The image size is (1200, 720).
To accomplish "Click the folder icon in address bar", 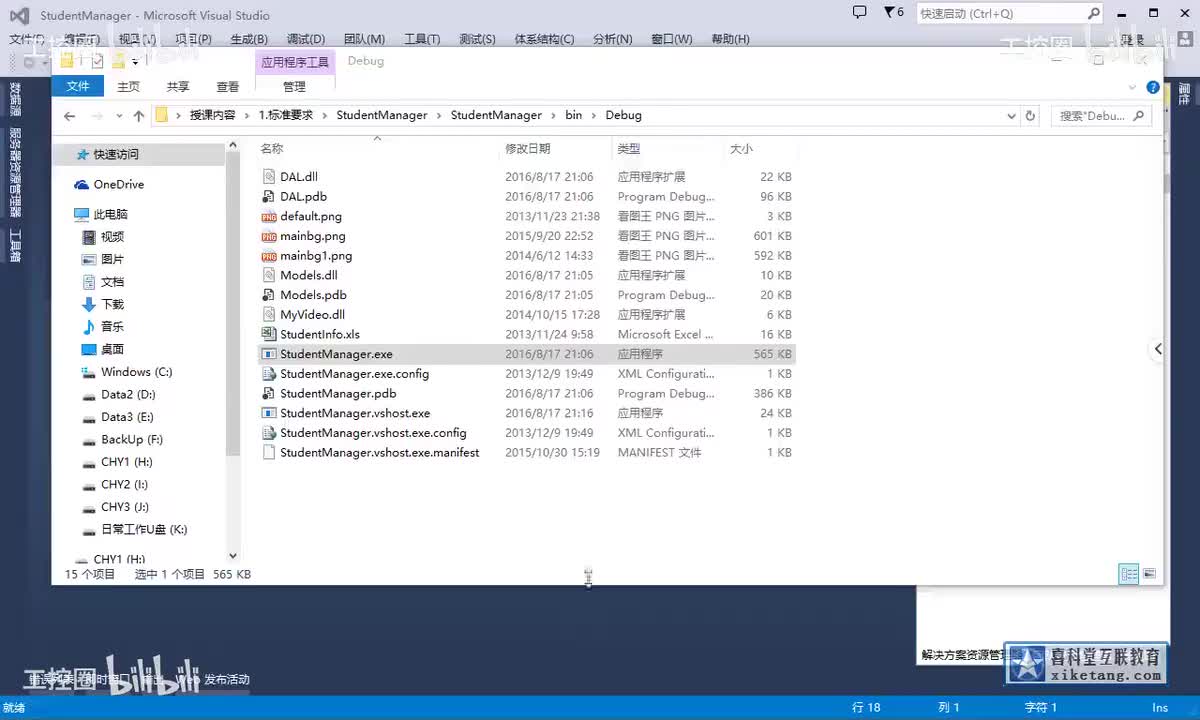I will tap(161, 115).
